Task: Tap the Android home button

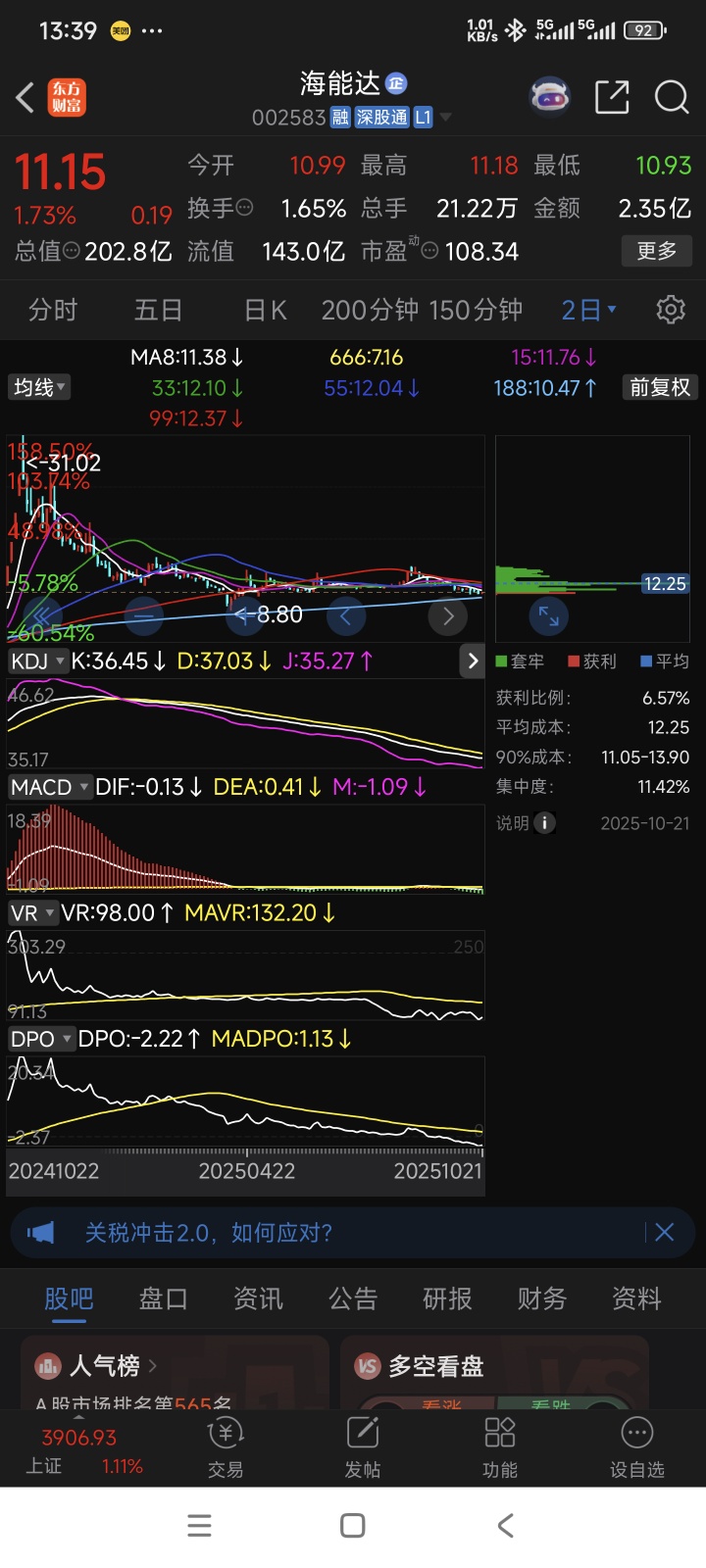Action: point(352,1526)
